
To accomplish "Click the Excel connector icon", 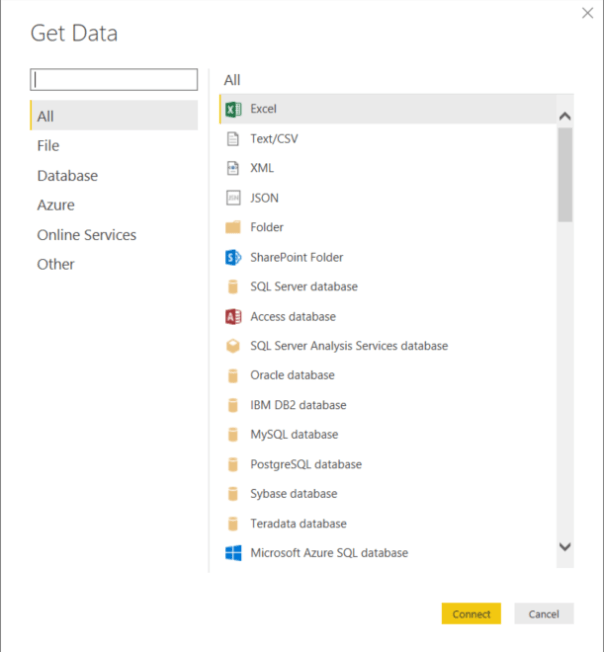I will [x=233, y=109].
